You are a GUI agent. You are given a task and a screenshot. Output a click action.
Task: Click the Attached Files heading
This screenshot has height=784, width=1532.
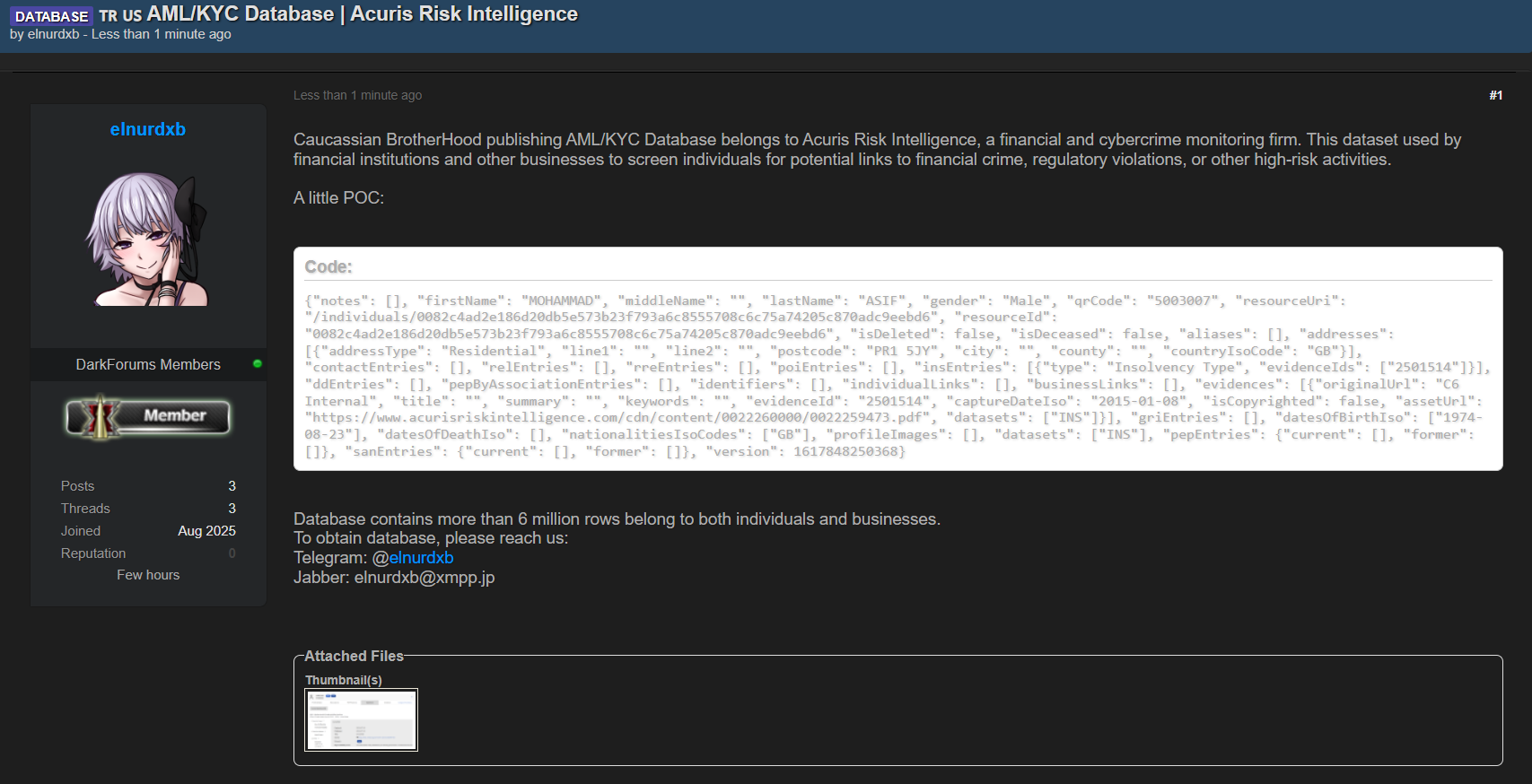(354, 657)
